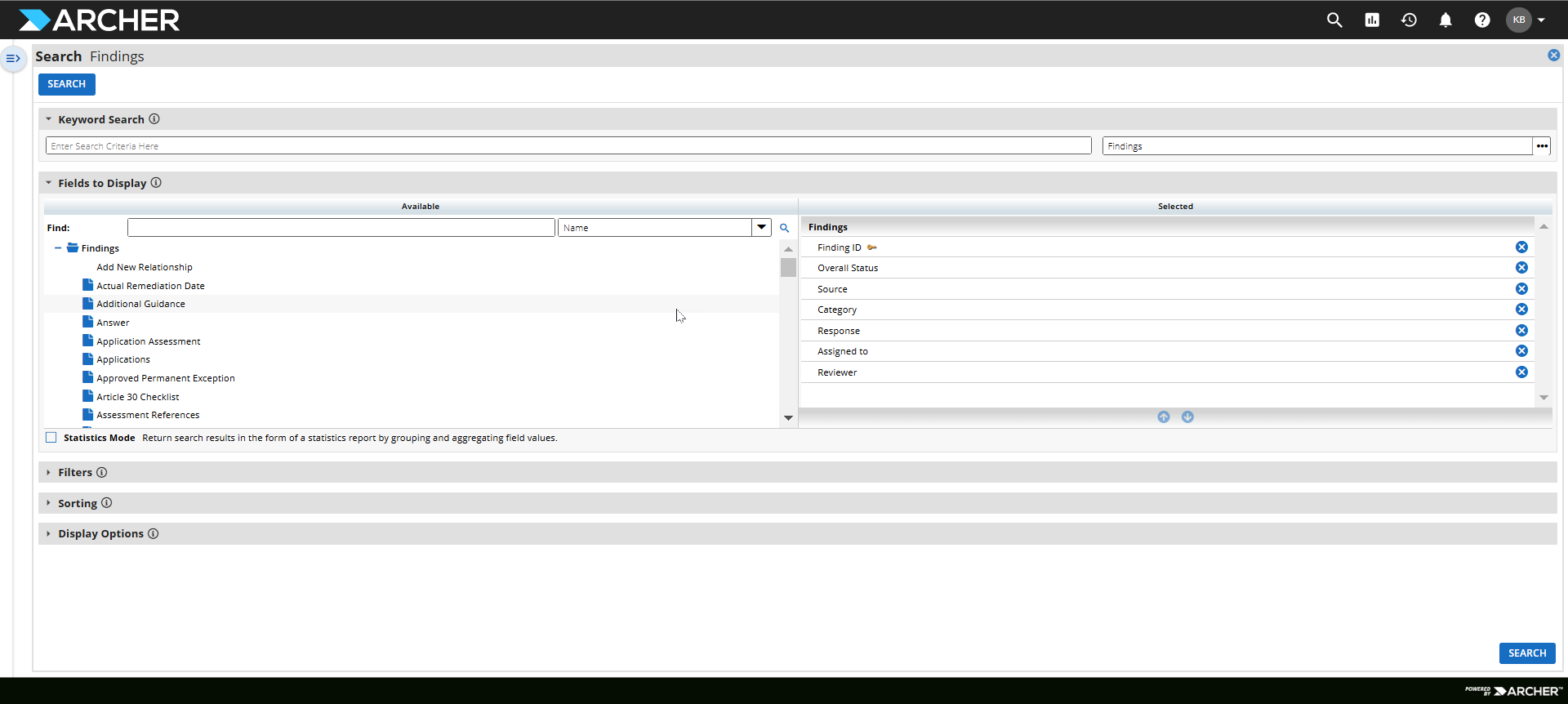The height and width of the screenshot is (704, 1568).
Task: Collapse the Findings folder tree node
Action: tap(58, 248)
